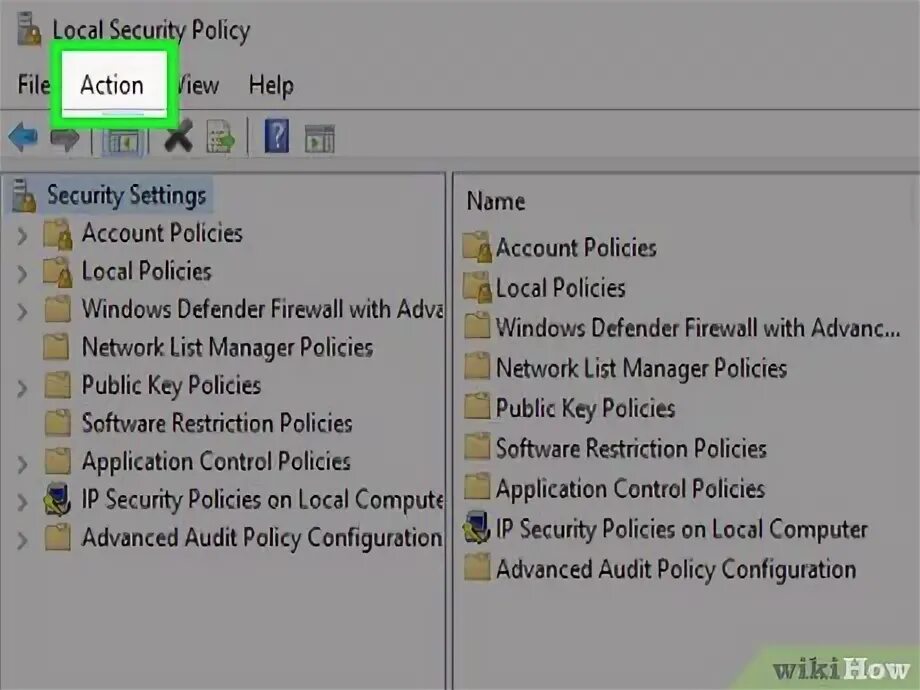920x690 pixels.
Task: Click Windows Defender Firewall icon in Name list
Action: click(477, 326)
